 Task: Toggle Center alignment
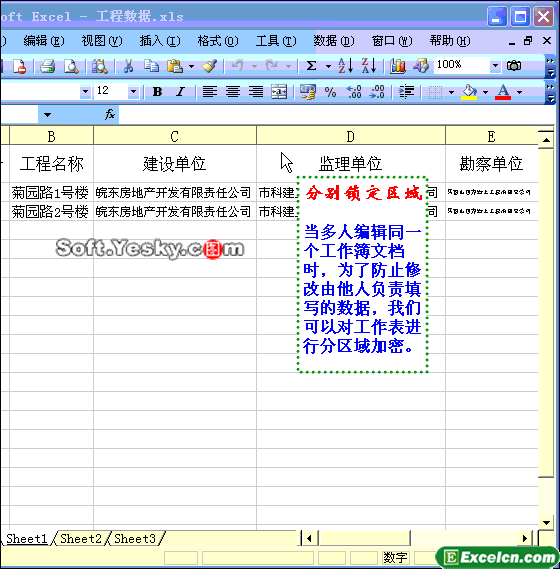(233, 92)
